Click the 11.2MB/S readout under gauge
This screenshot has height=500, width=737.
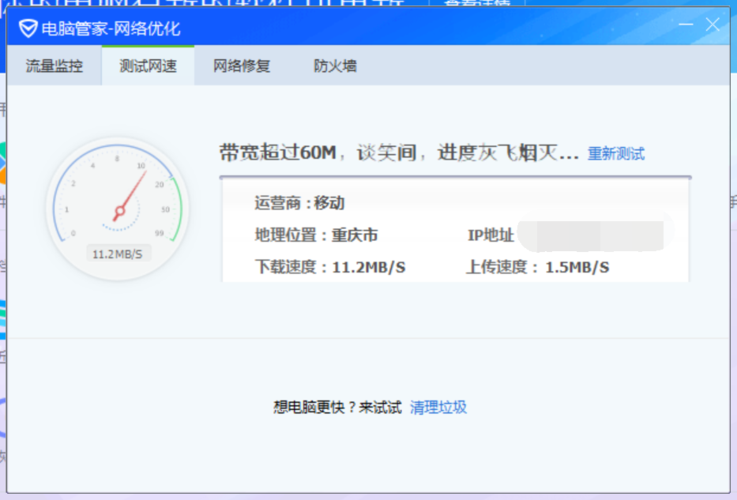(x=117, y=254)
